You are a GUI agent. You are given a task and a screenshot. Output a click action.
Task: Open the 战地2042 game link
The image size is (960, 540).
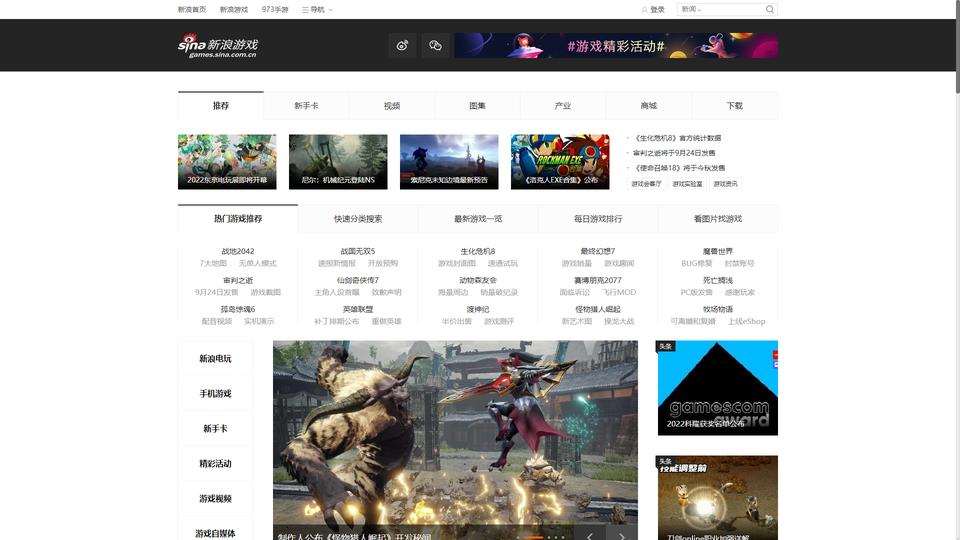click(238, 251)
